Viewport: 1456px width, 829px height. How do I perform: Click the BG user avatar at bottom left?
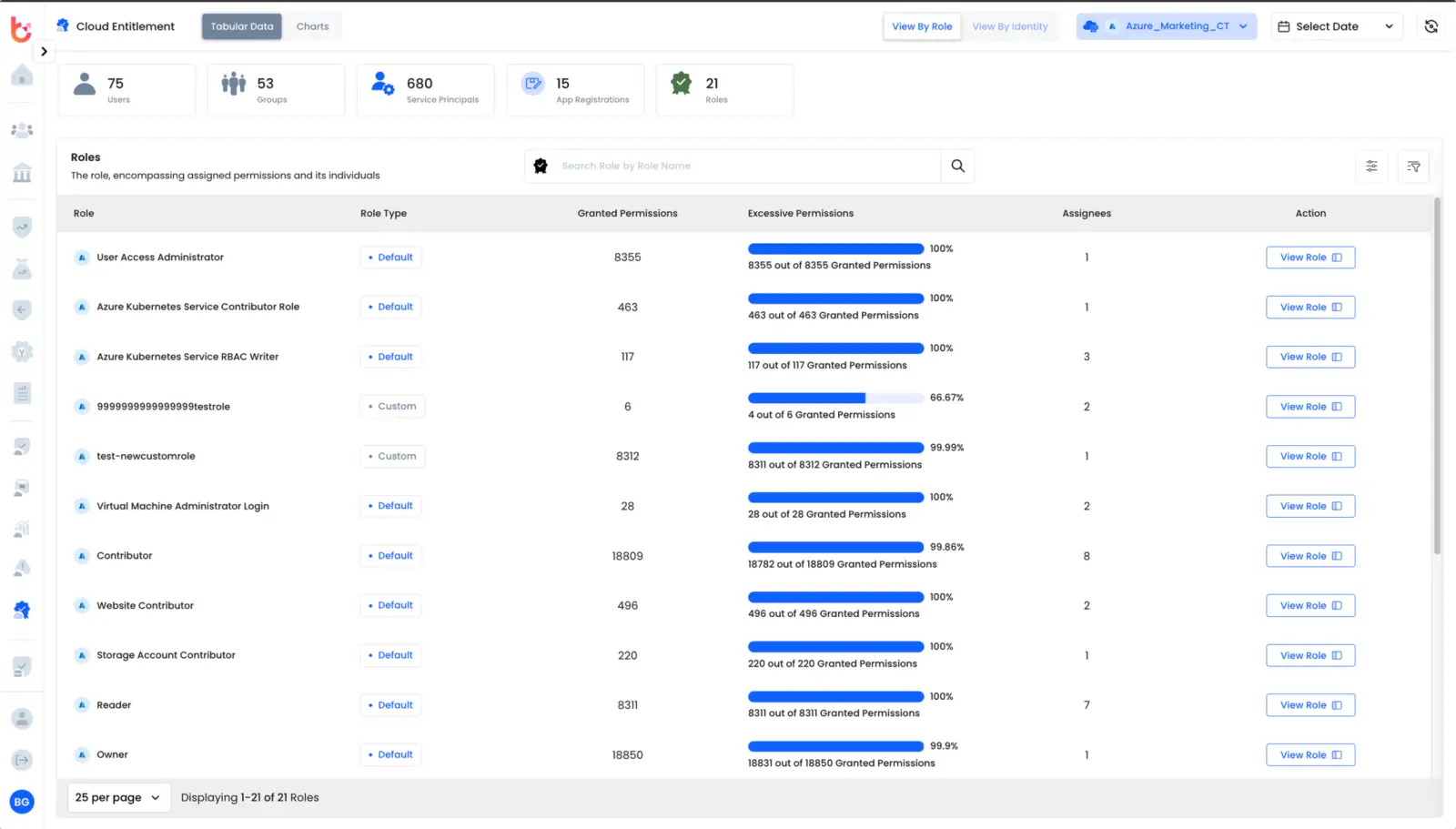[21, 802]
